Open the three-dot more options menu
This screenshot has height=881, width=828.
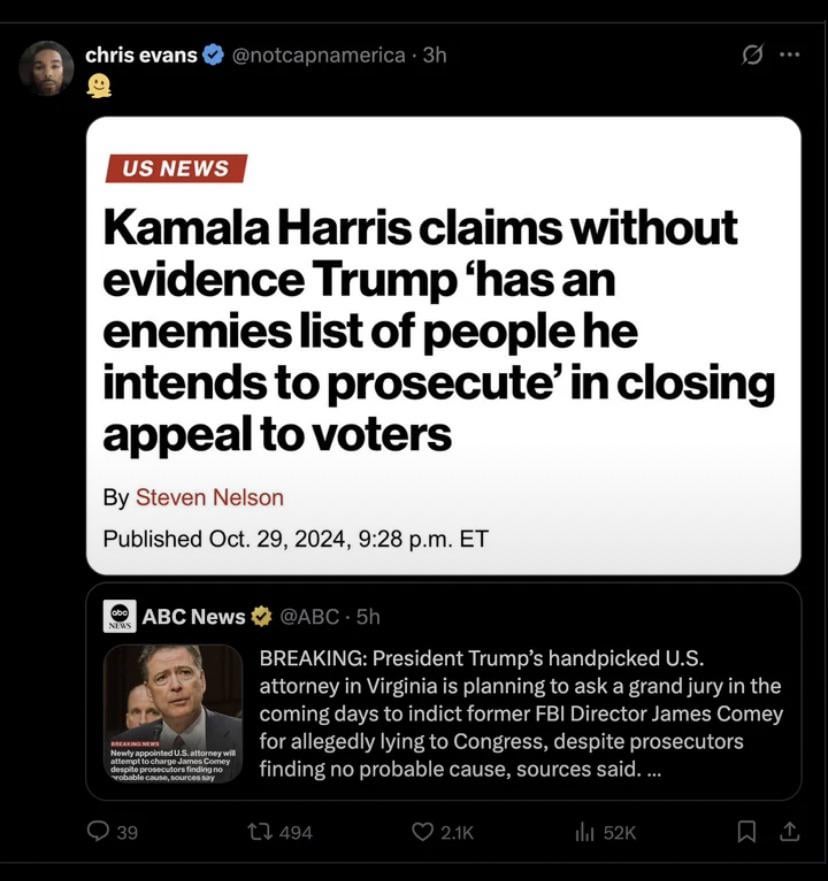coord(789,55)
